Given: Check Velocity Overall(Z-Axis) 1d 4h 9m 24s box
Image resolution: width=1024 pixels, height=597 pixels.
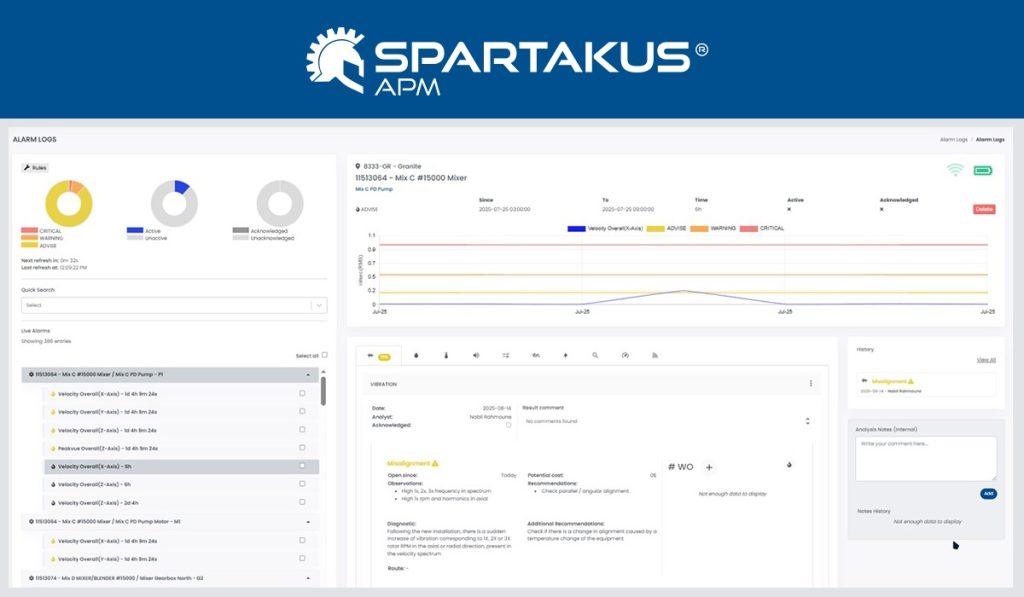Looking at the screenshot, I should point(302,430).
